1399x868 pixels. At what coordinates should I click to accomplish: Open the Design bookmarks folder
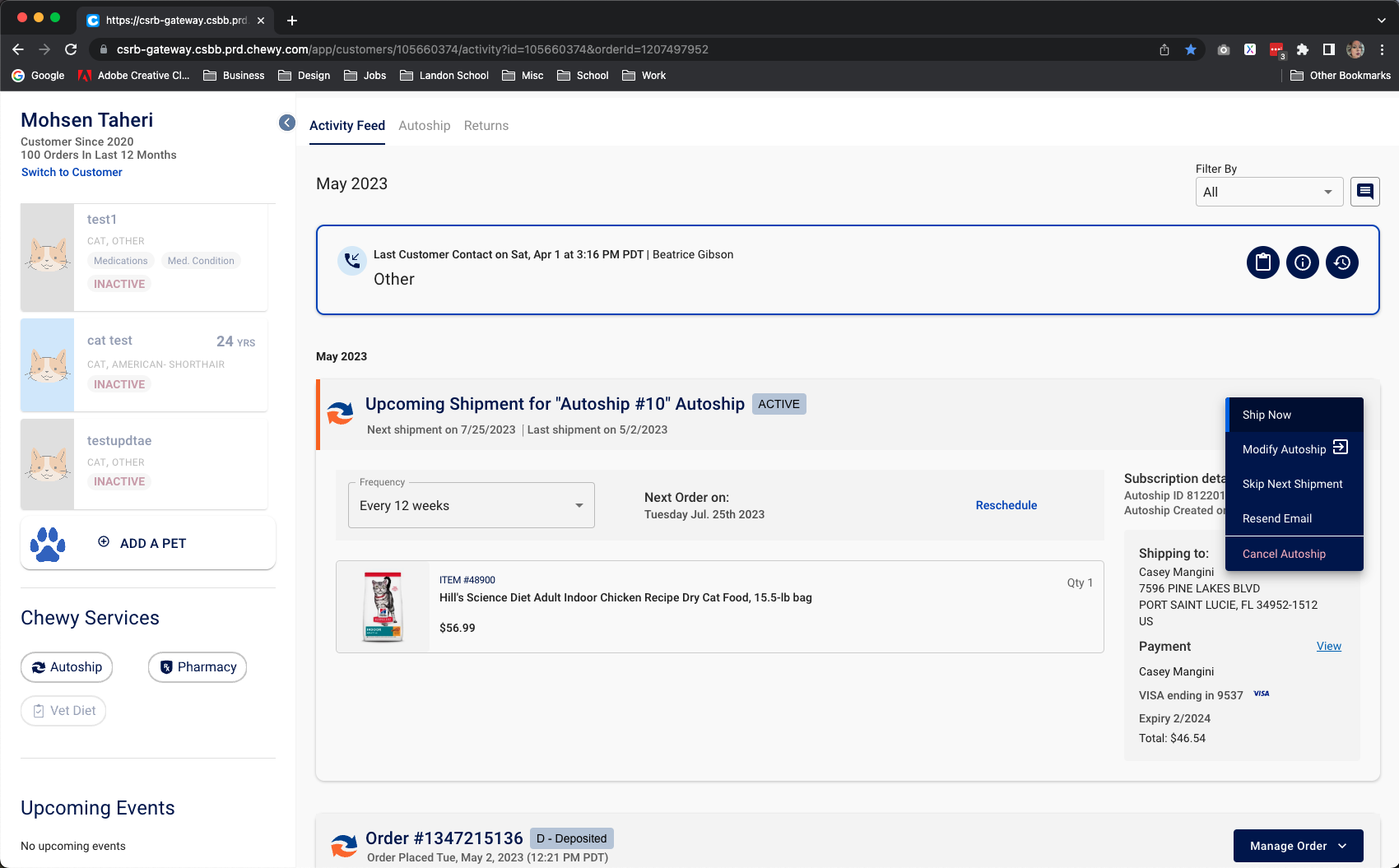pyautogui.click(x=304, y=75)
